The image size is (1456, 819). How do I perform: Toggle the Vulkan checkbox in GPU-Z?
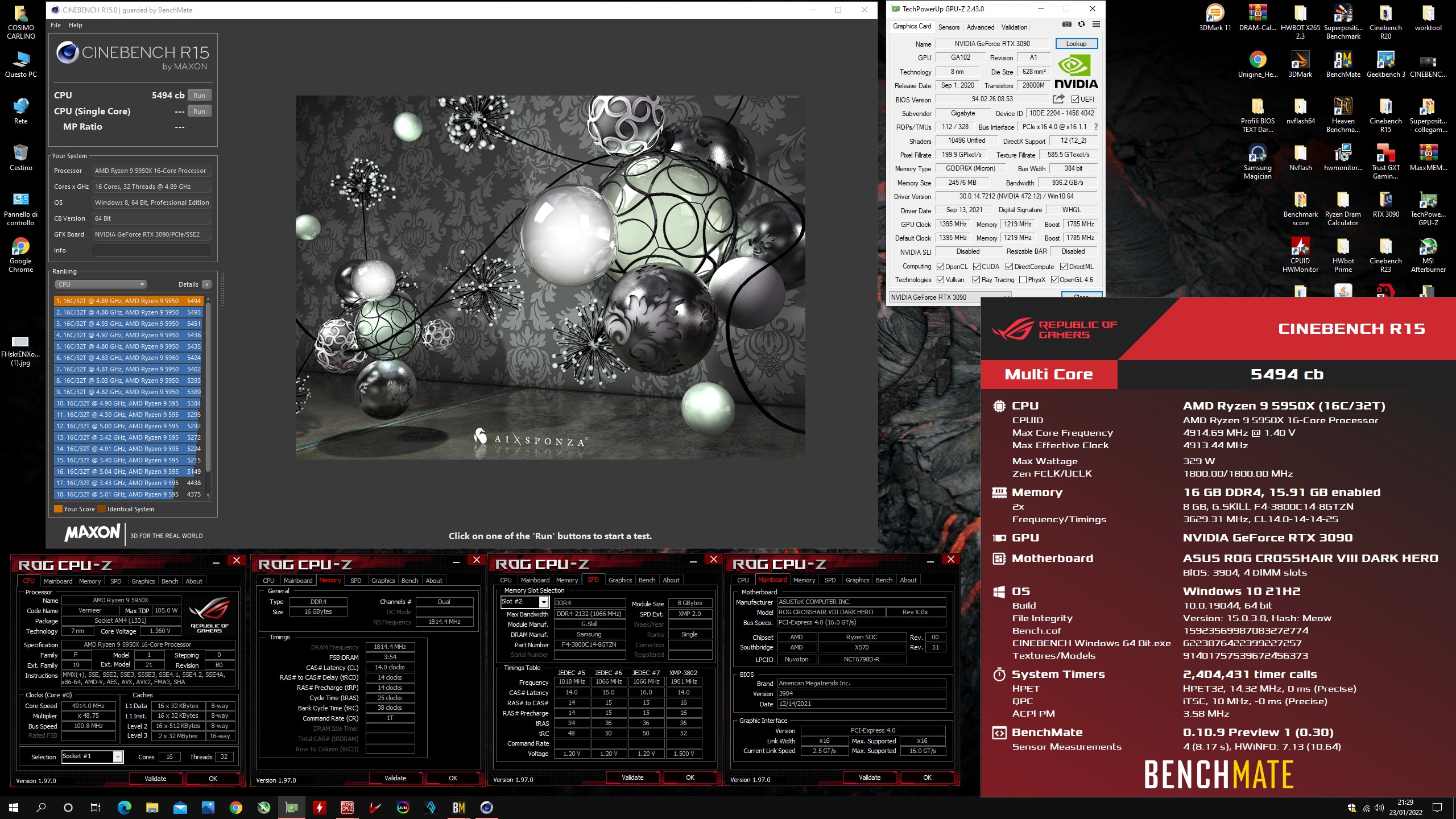tap(941, 279)
